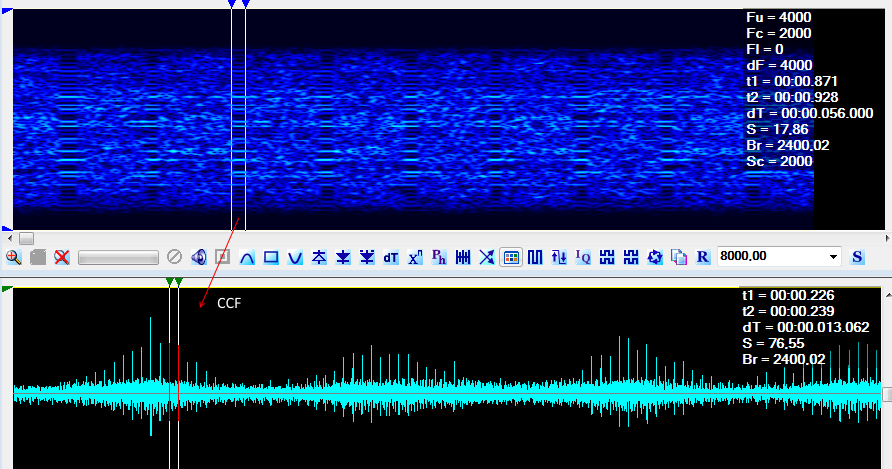Viewport: 892px width, 469px height.
Task: Click the second block-pattern icon
Action: coord(631,257)
